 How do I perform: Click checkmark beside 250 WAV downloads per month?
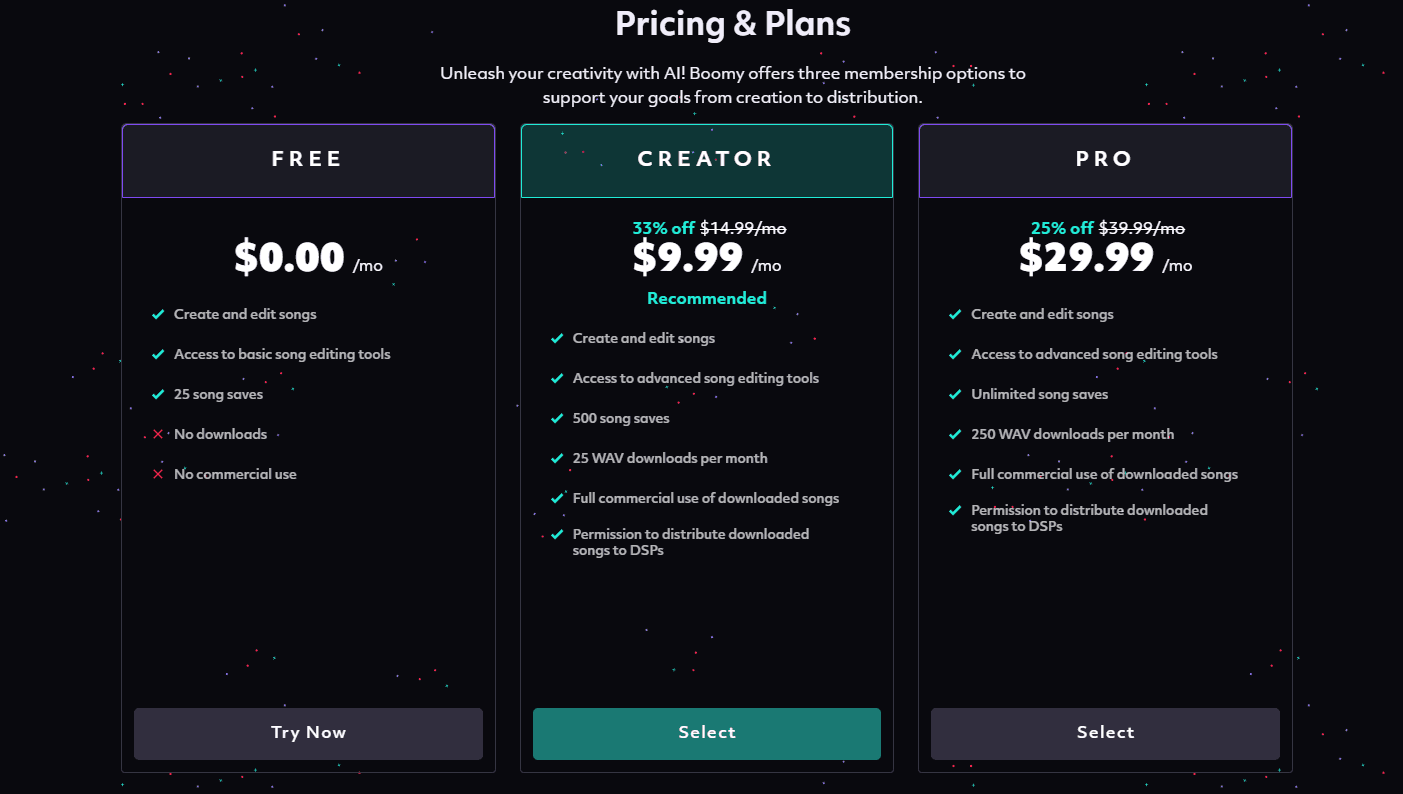(x=955, y=434)
